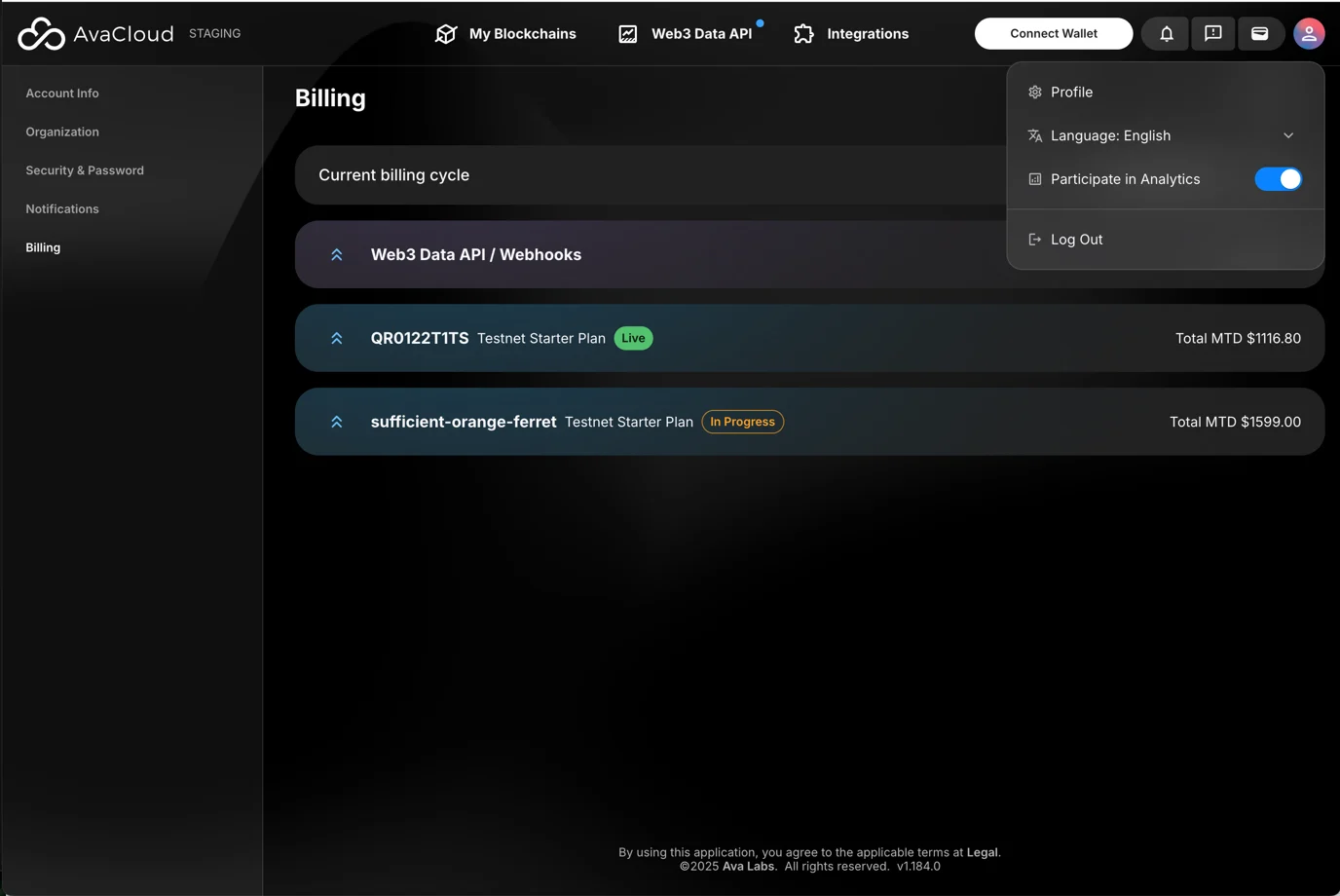Click the feedback message icon

(x=1212, y=34)
